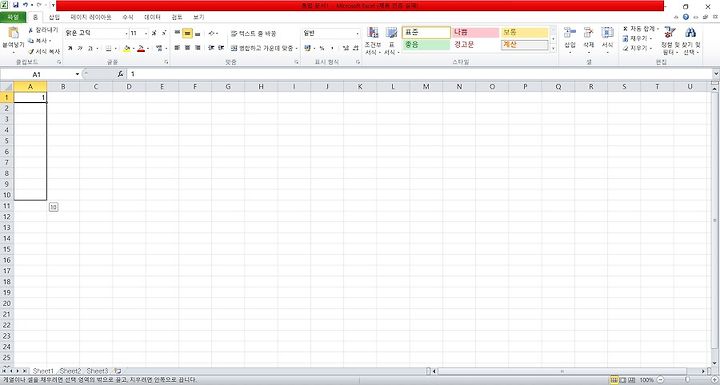This screenshot has width=720, height=385.
Task: Click the Name Box showing A1
Action: point(37,74)
